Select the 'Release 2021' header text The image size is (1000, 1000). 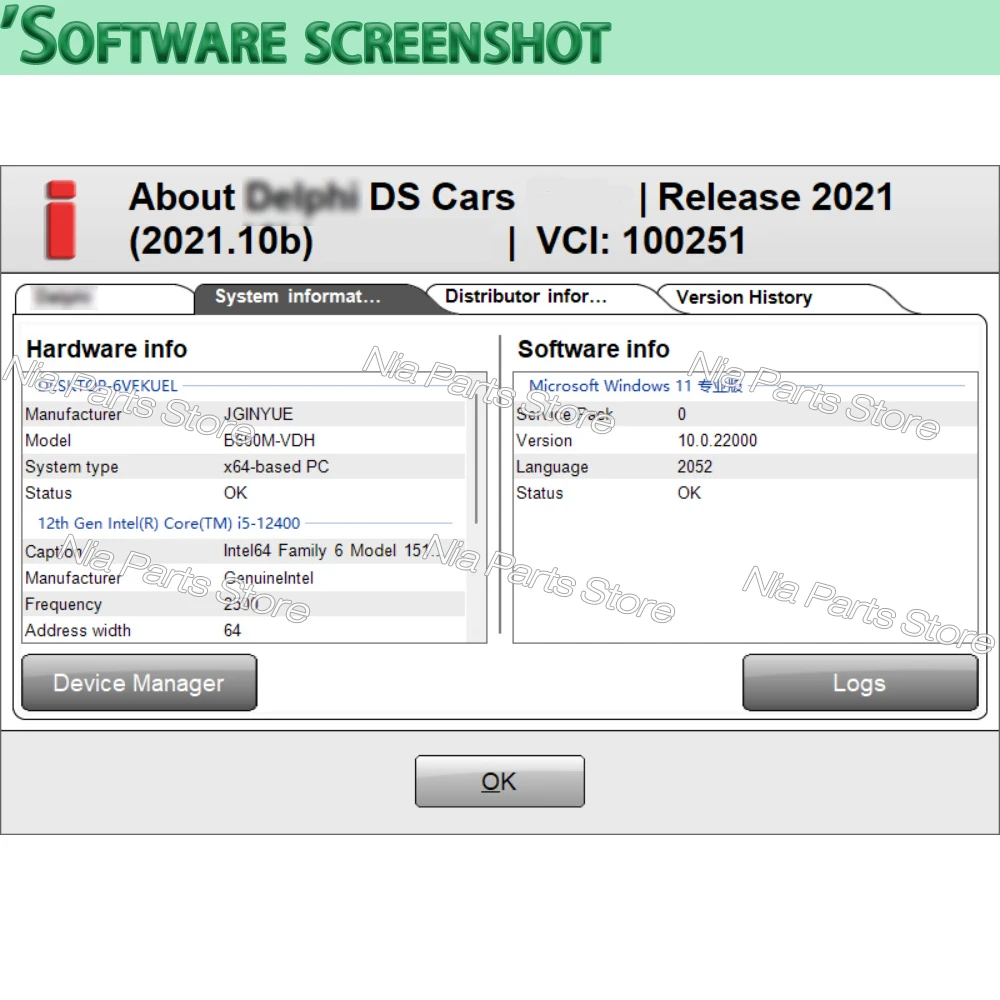(x=776, y=197)
